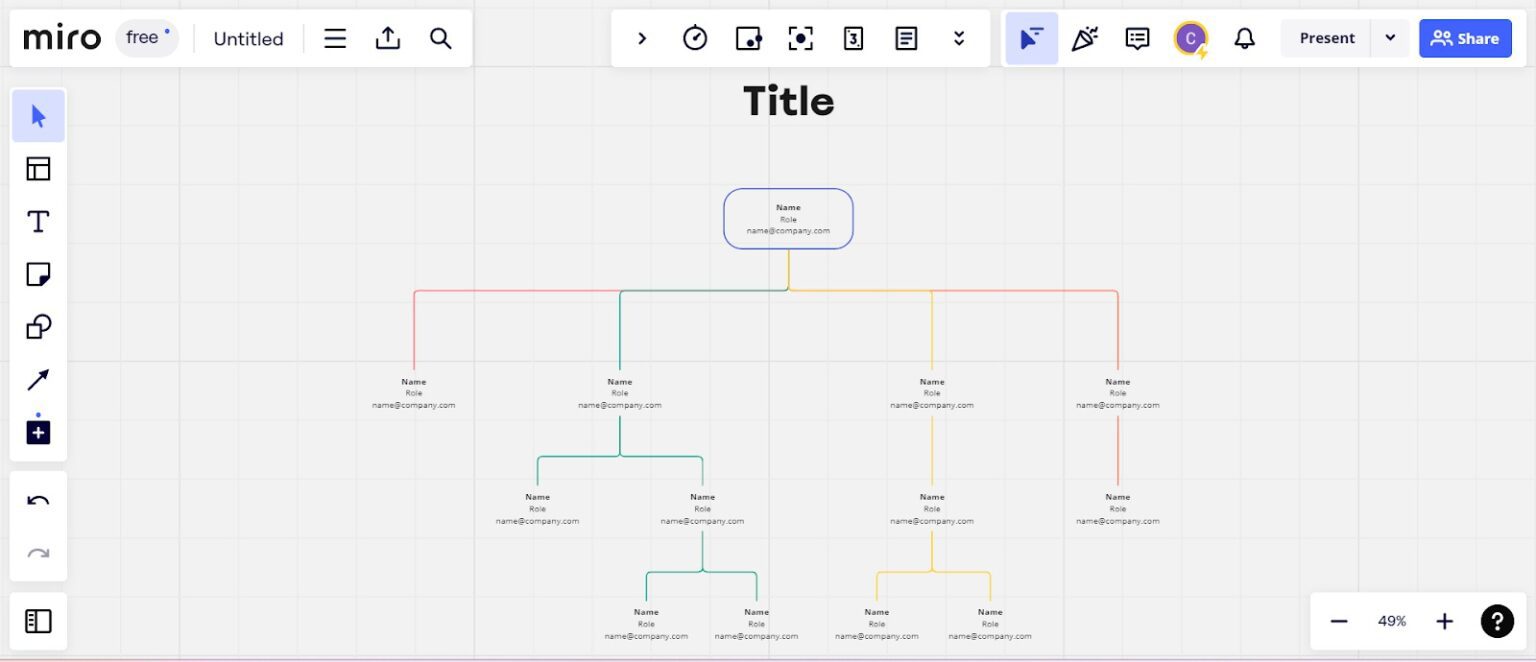Select the Templates tool in left toolbar
The width and height of the screenshot is (1536, 662).
pos(38,169)
